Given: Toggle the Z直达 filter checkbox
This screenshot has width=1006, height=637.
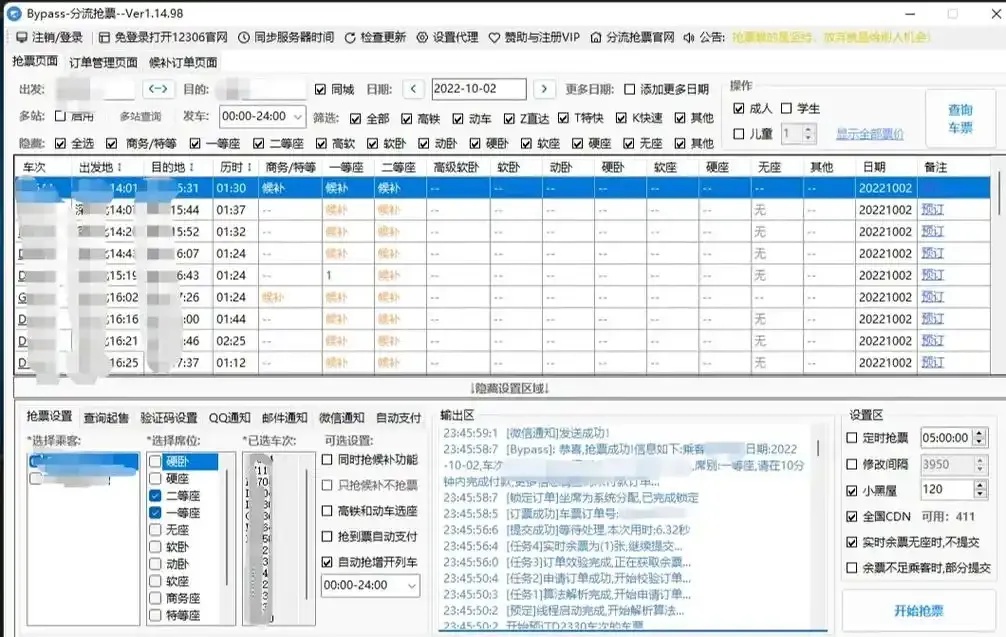Looking at the screenshot, I should pos(509,119).
